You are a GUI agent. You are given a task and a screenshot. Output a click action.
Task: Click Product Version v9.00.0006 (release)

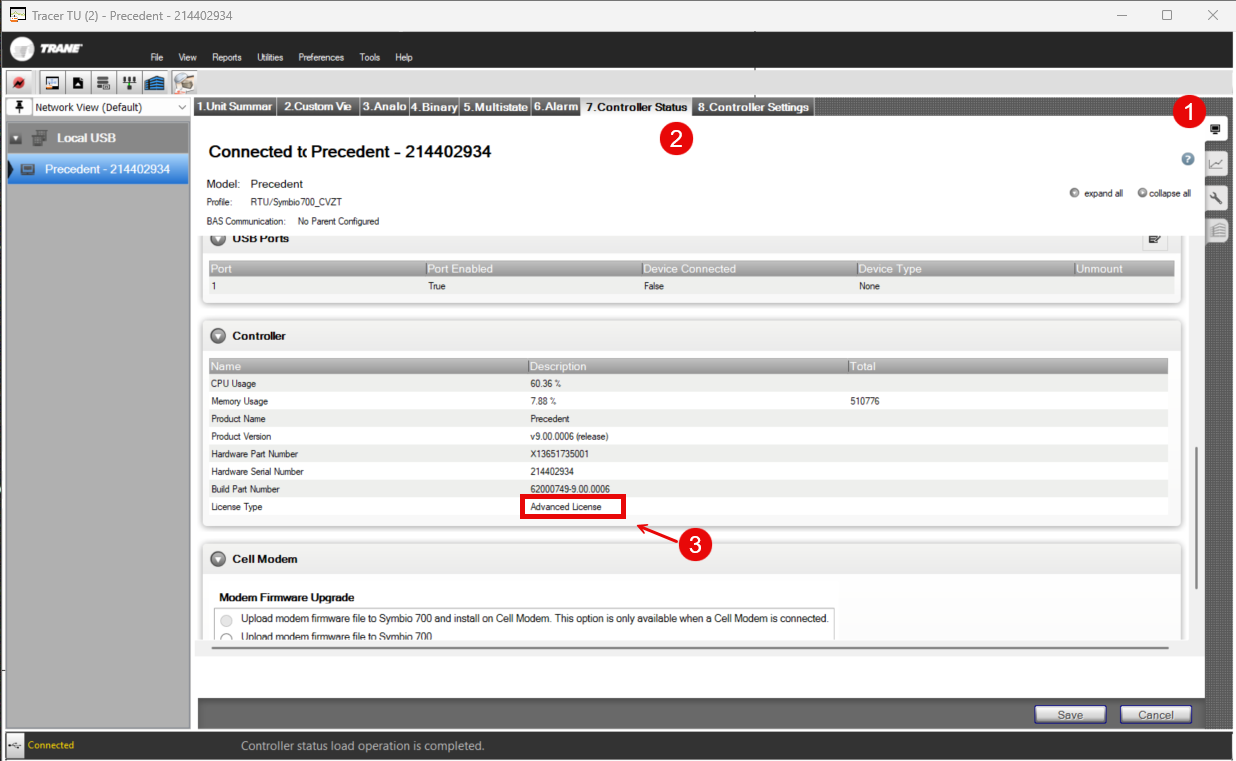[569, 436]
